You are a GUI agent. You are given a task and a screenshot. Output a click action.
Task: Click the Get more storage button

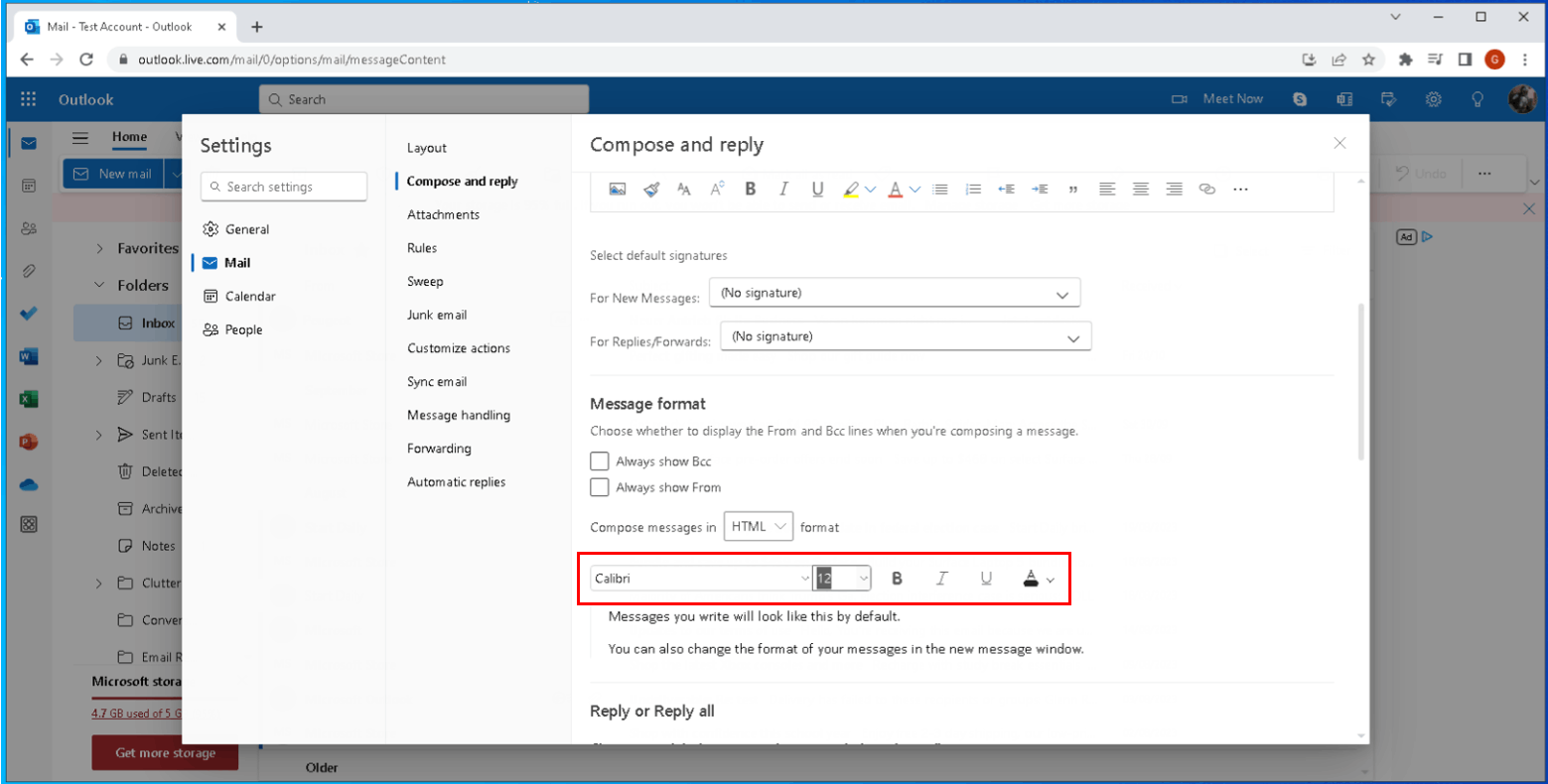pyautogui.click(x=165, y=753)
